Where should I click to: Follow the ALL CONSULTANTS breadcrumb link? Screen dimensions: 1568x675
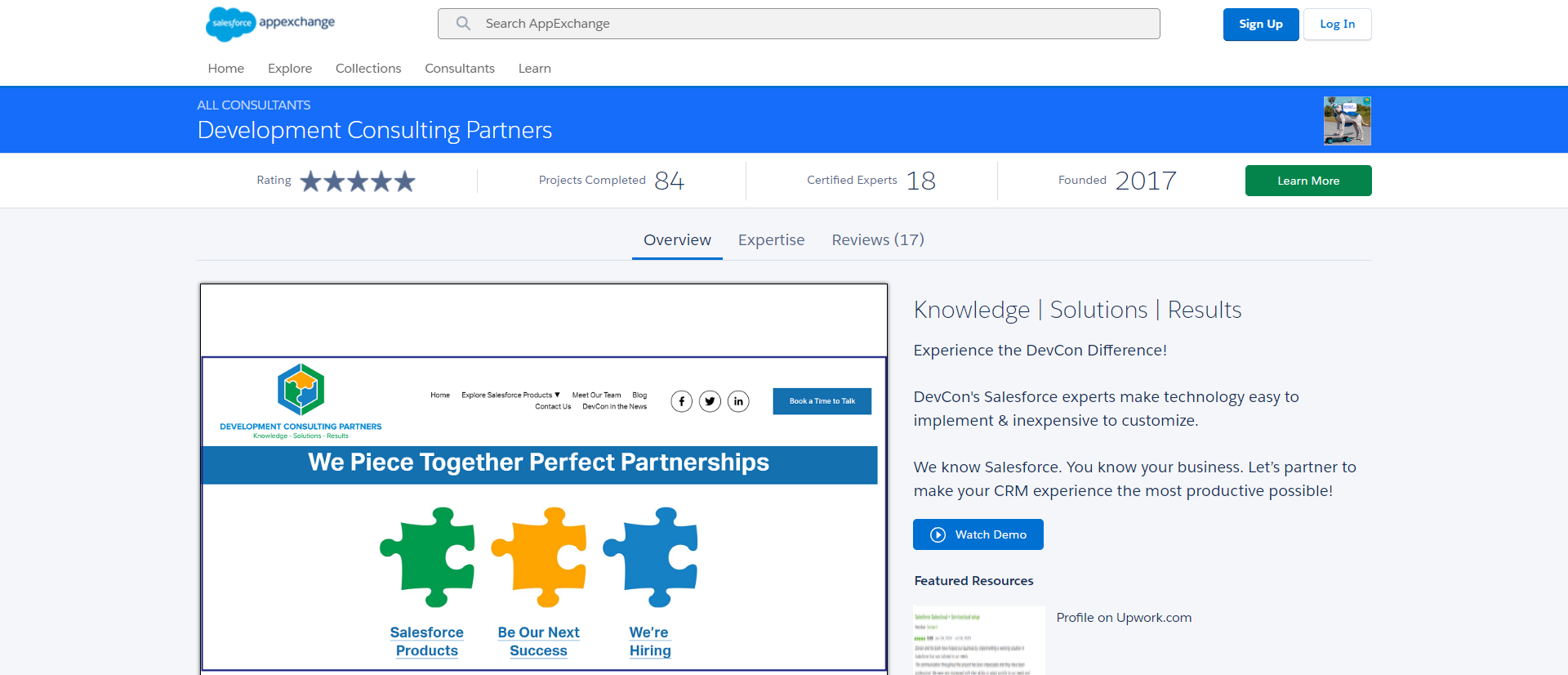pos(254,105)
